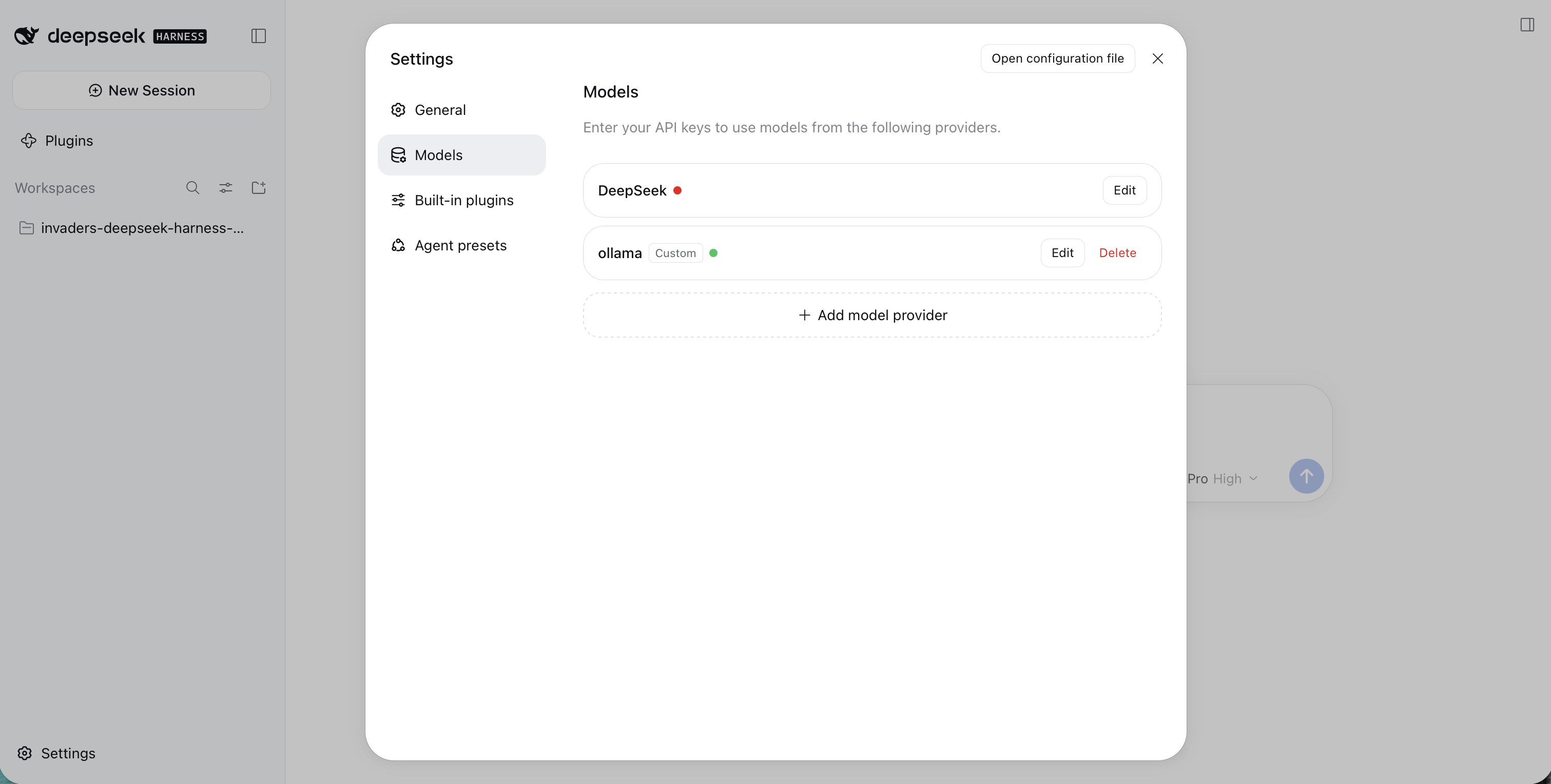The width and height of the screenshot is (1551, 784).
Task: Open workspace filter options icon
Action: (226, 188)
